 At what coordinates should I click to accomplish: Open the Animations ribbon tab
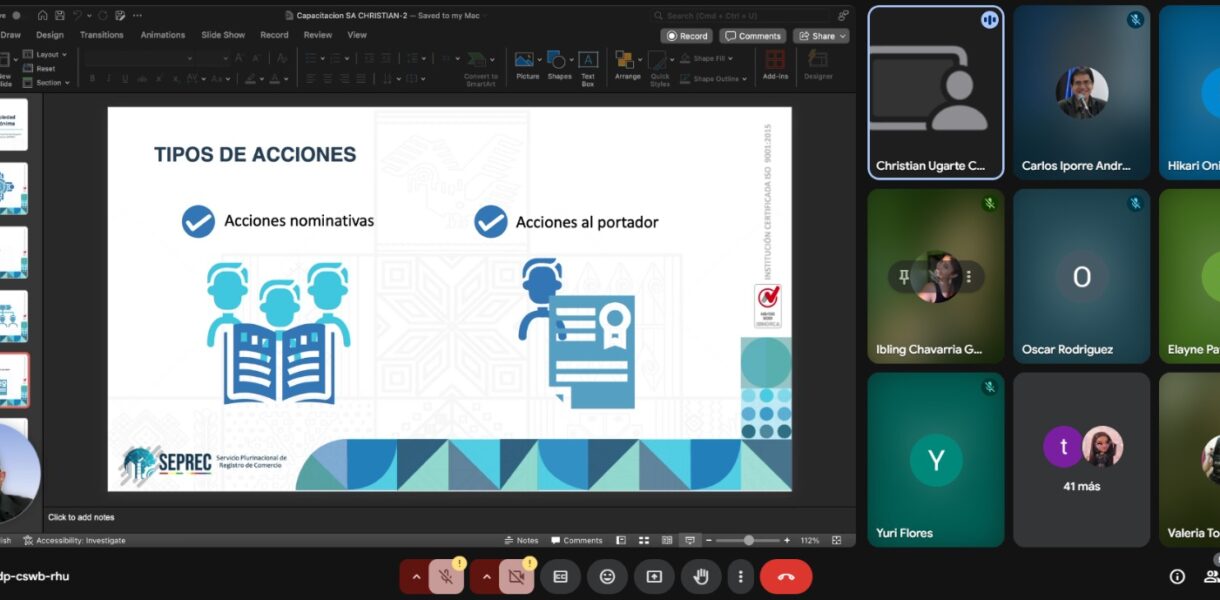[163, 35]
